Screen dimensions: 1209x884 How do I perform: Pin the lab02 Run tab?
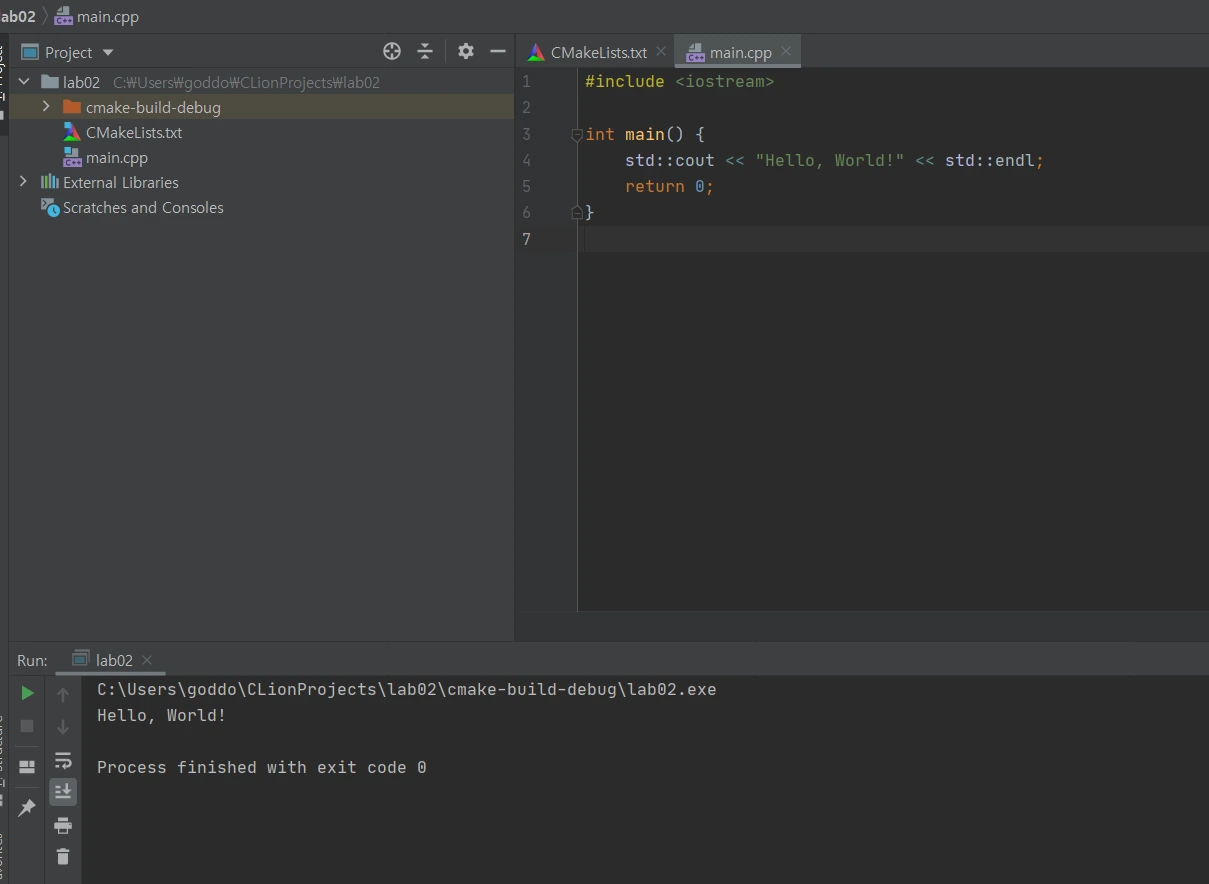(x=27, y=807)
